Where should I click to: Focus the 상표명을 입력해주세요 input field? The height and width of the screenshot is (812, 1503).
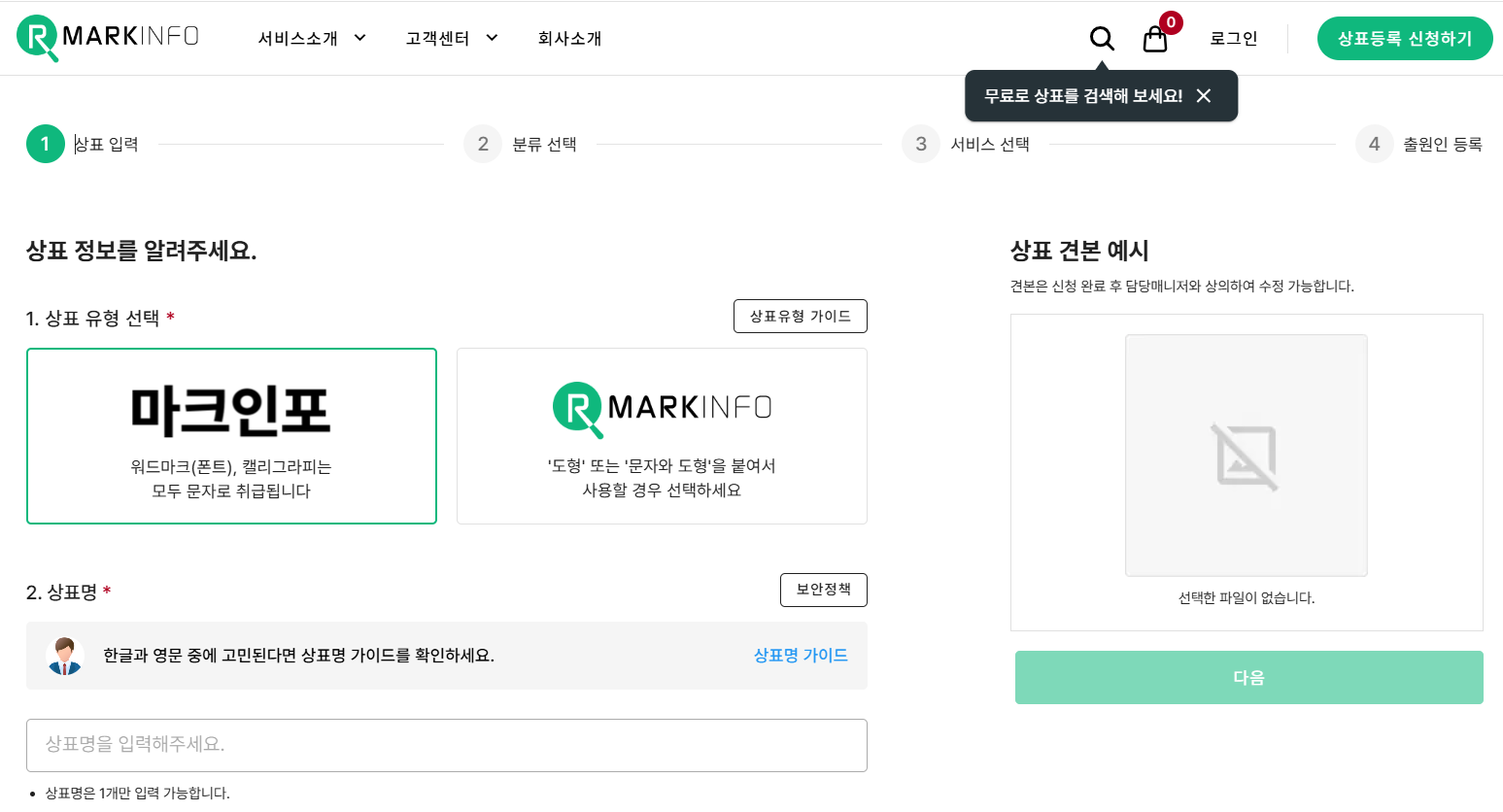(x=447, y=745)
